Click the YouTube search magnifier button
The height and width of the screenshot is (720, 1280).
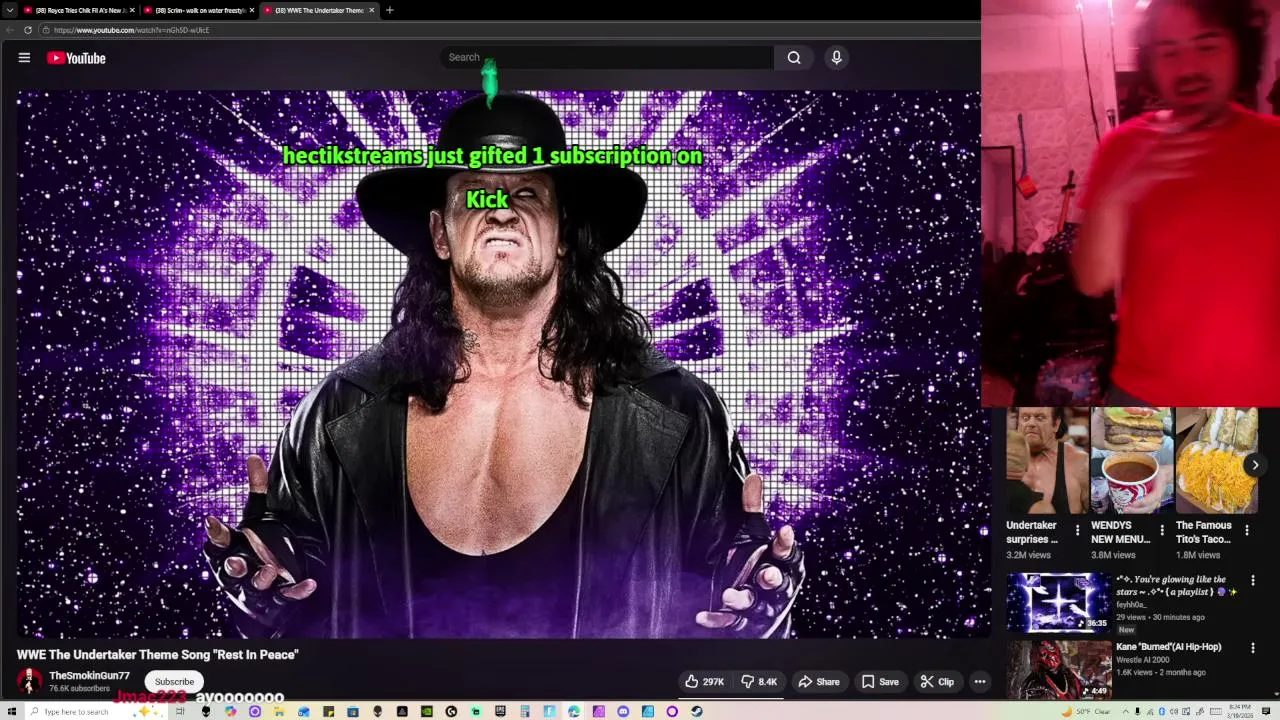(x=794, y=58)
